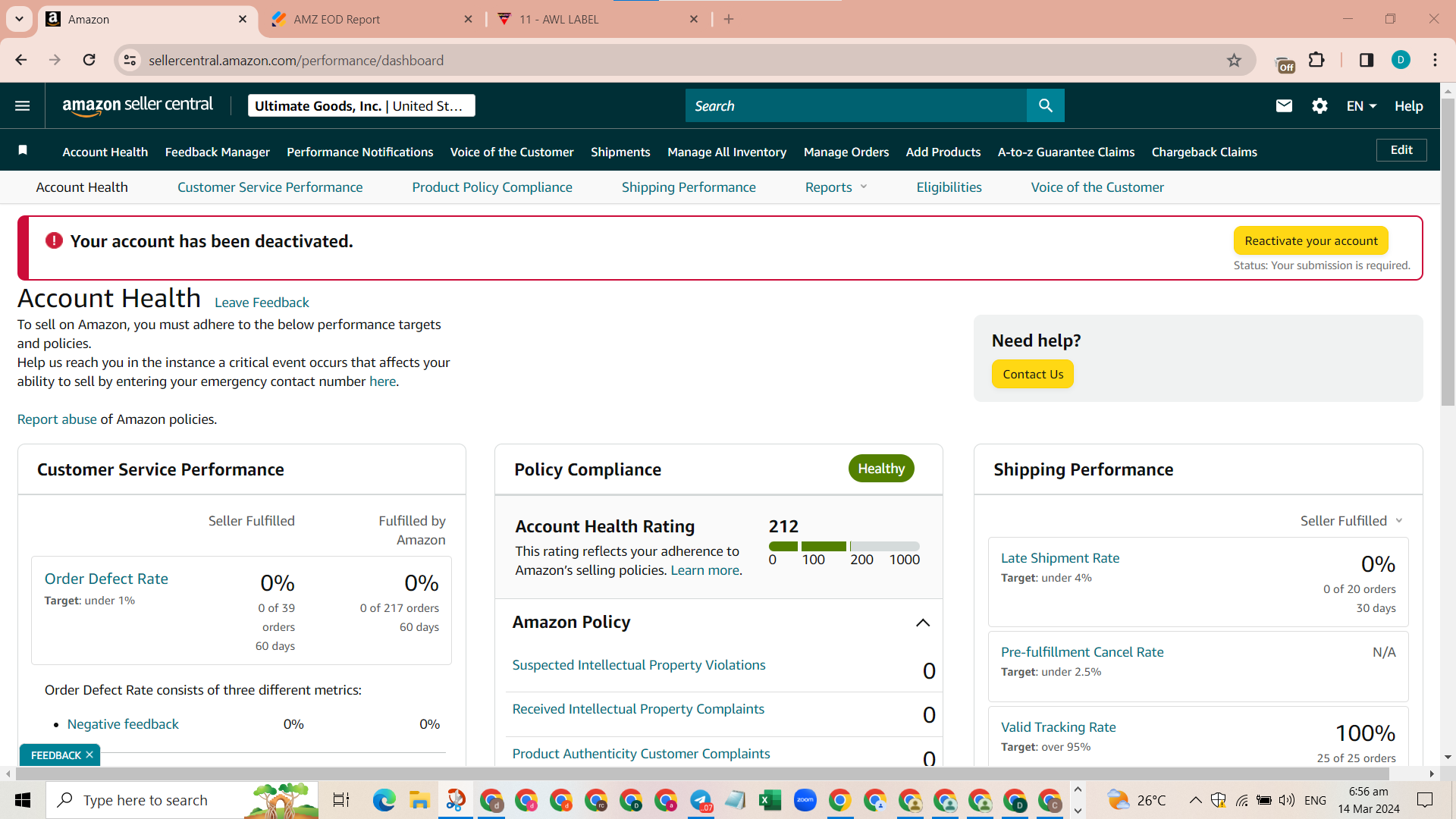
Task: Click the extension icon labeled Off
Action: click(1285, 64)
